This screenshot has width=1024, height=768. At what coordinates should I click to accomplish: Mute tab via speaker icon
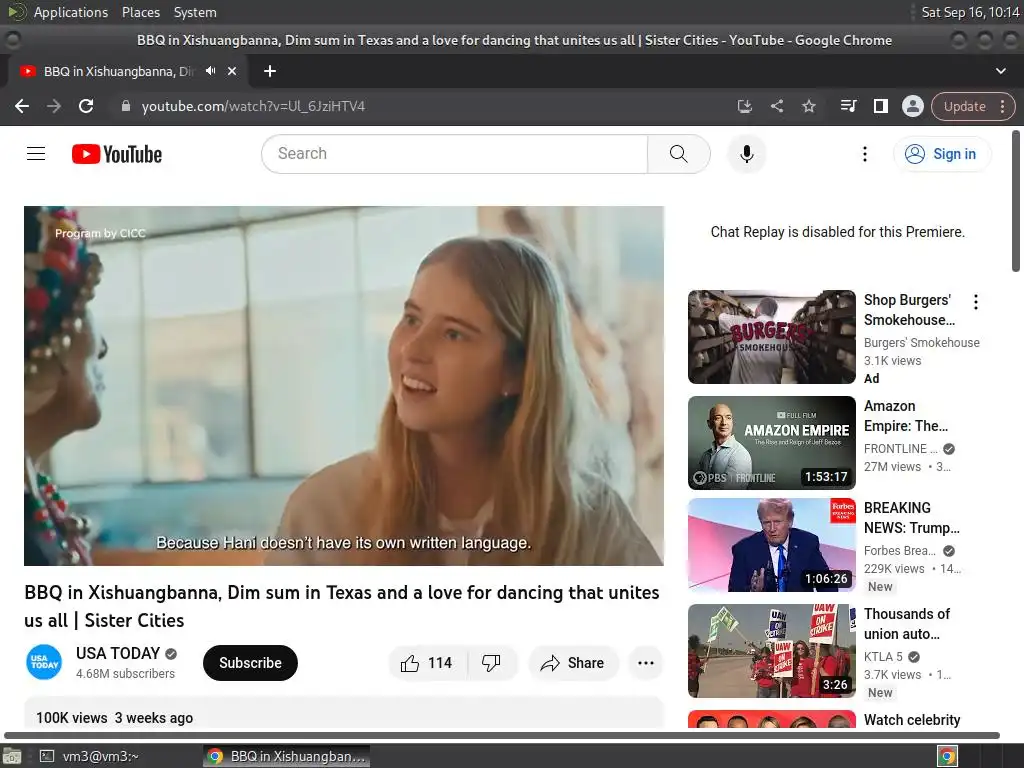tap(210, 71)
